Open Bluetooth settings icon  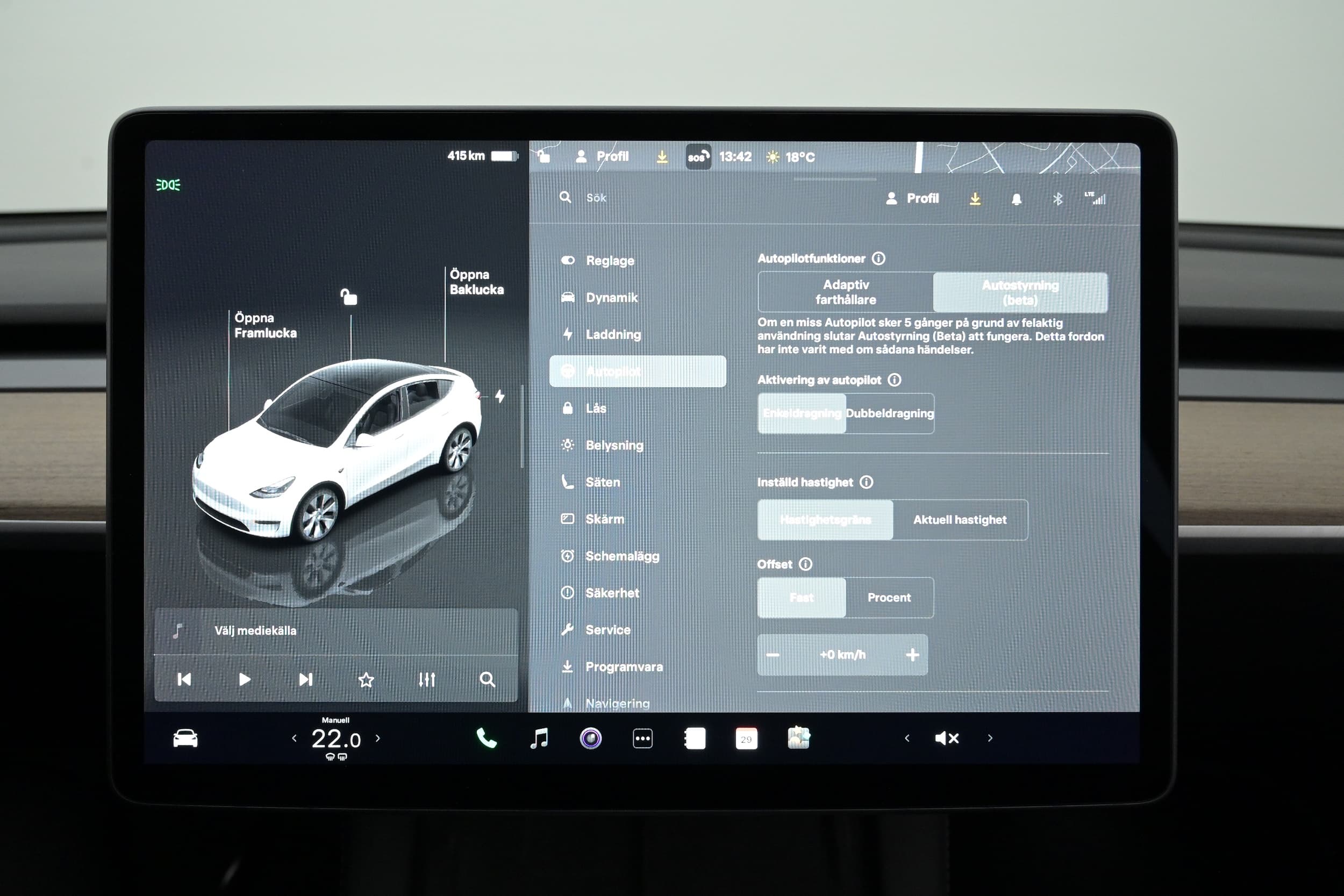1057,199
